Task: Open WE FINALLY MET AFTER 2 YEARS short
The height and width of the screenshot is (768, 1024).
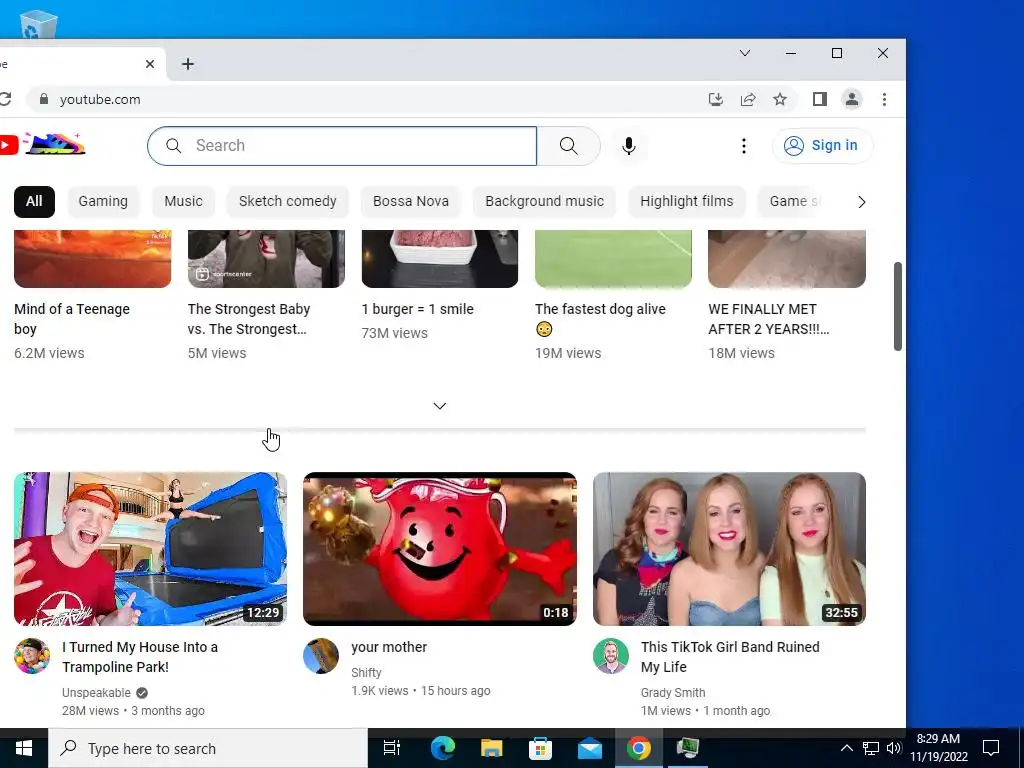Action: (769, 319)
